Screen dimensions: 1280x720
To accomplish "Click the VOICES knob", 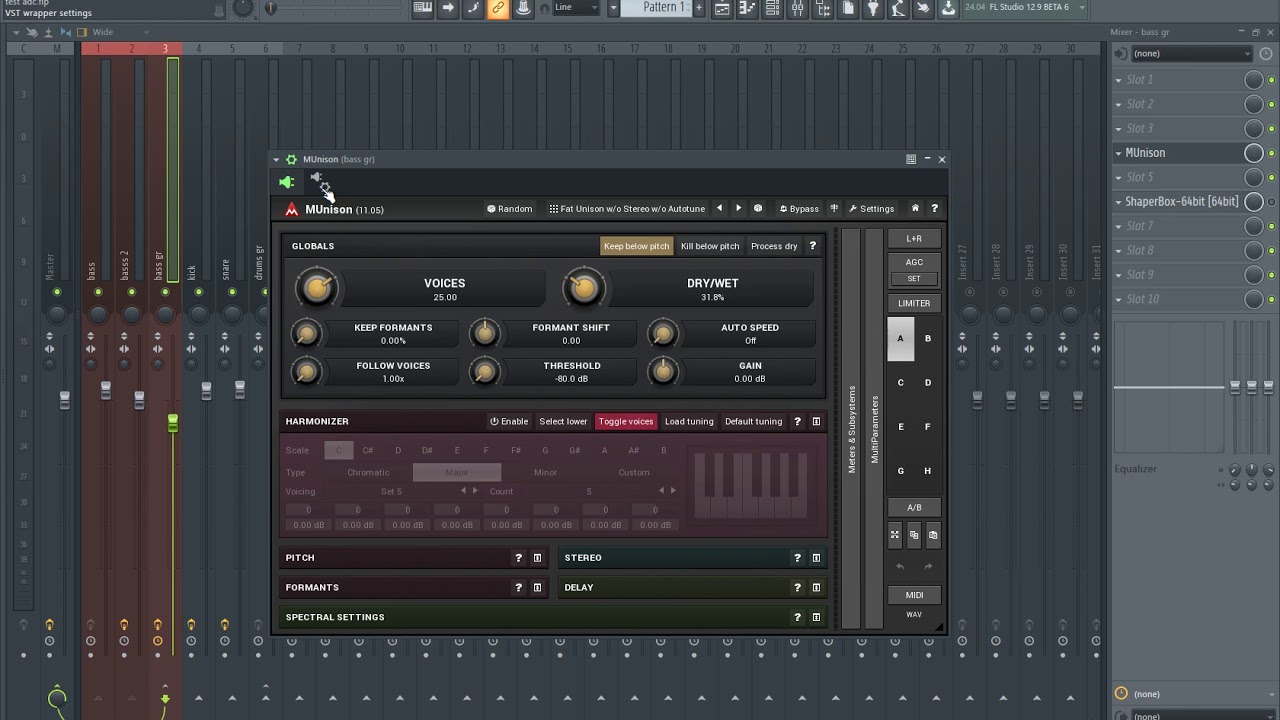I will (317, 289).
